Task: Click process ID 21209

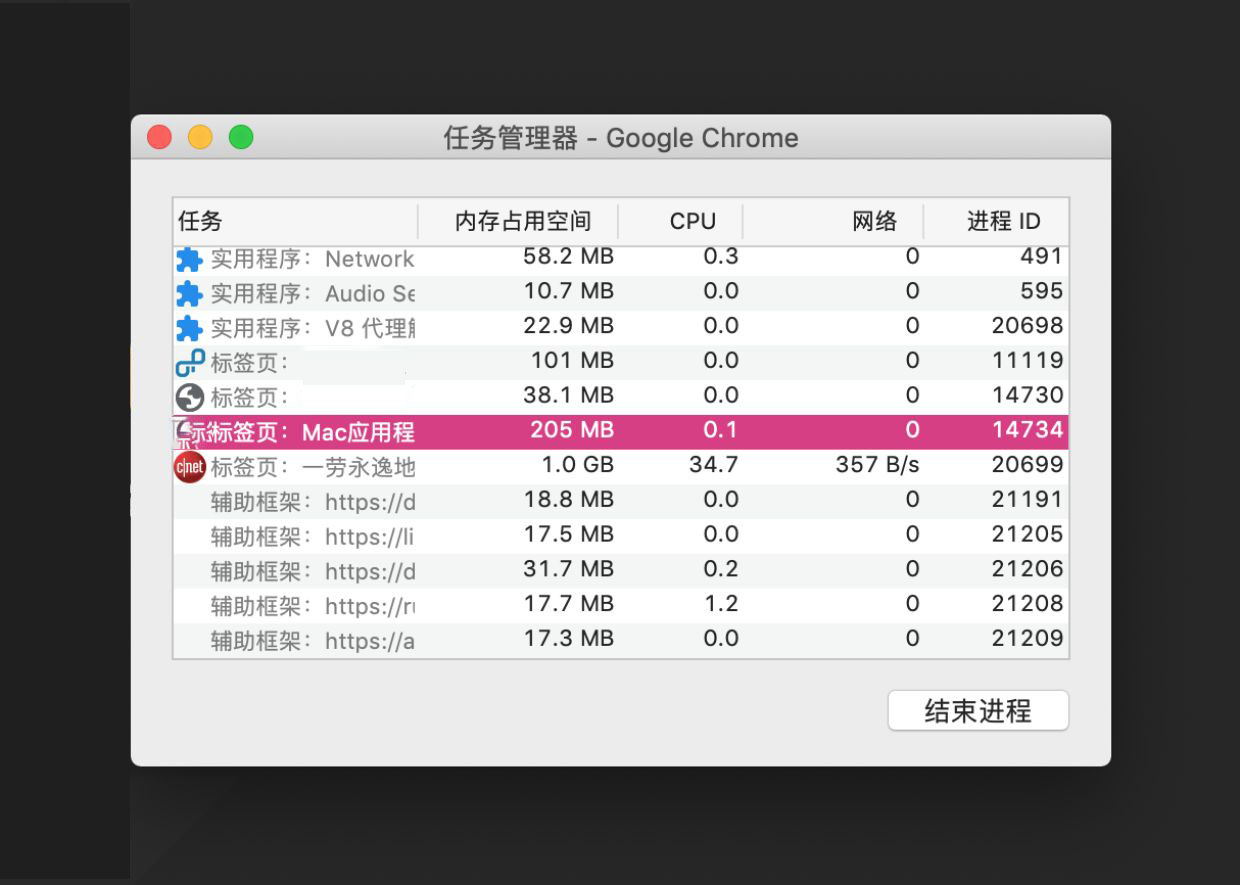Action: click(x=1027, y=638)
